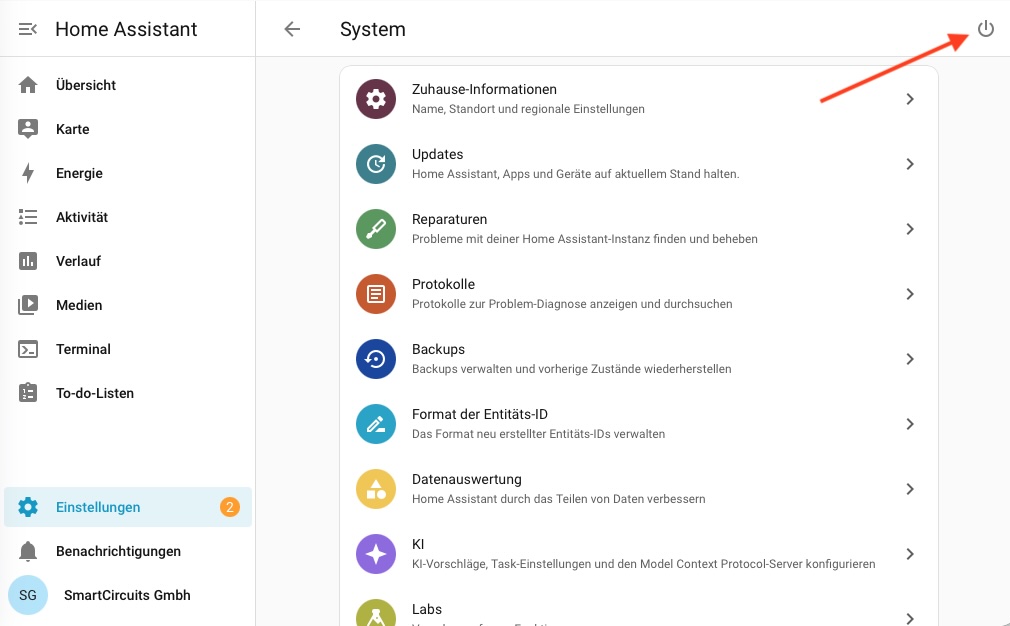The width and height of the screenshot is (1010, 626).
Task: Open Format der Entitäts-ID chevron
Action: pos(910,424)
